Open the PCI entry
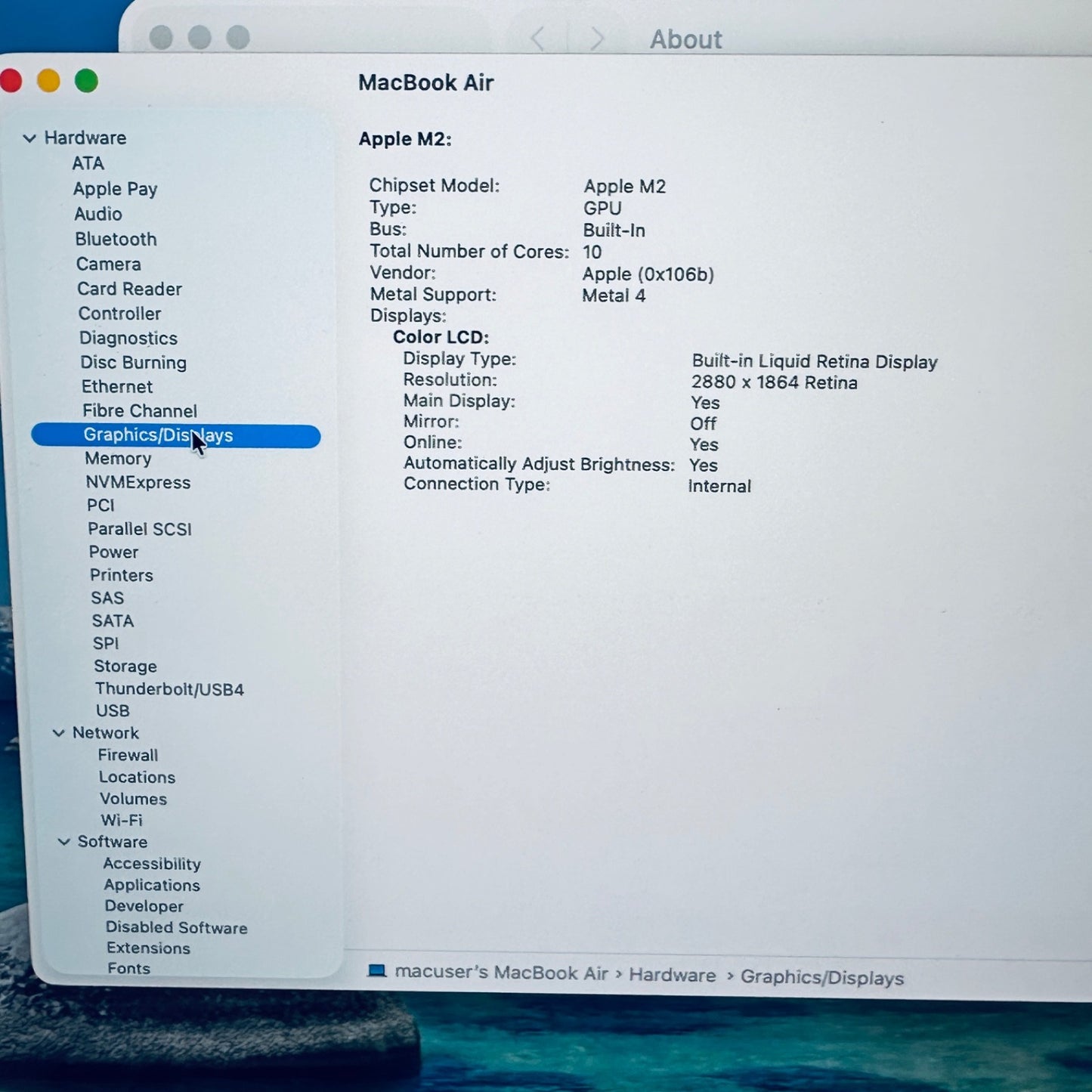The image size is (1092, 1092). [101, 506]
